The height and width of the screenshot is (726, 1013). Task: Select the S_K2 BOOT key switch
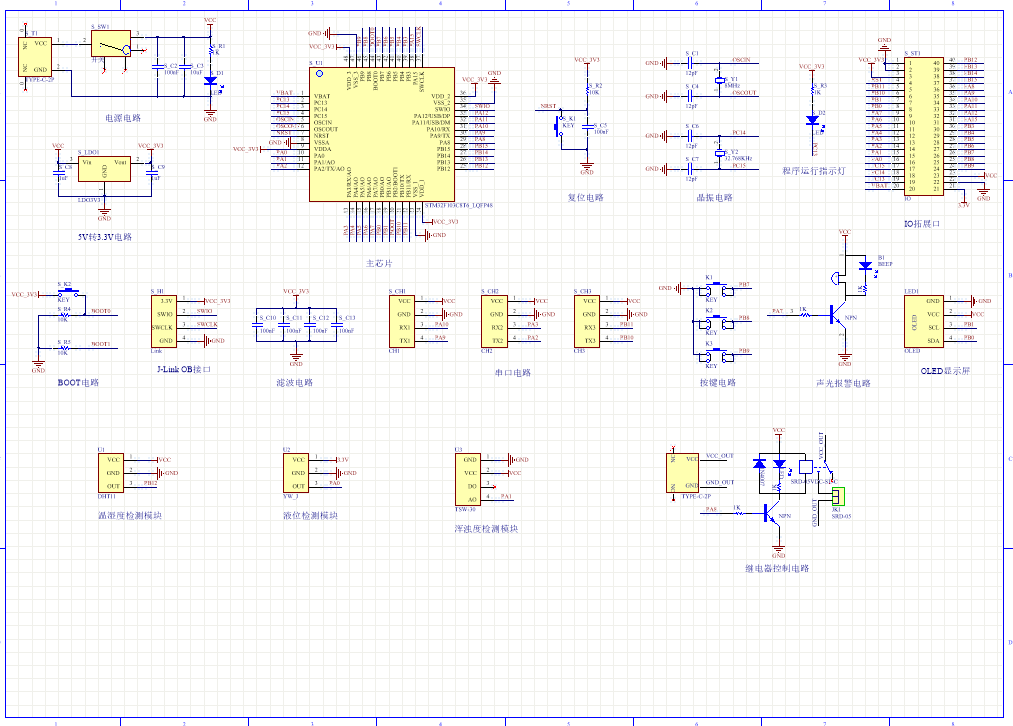(68, 293)
